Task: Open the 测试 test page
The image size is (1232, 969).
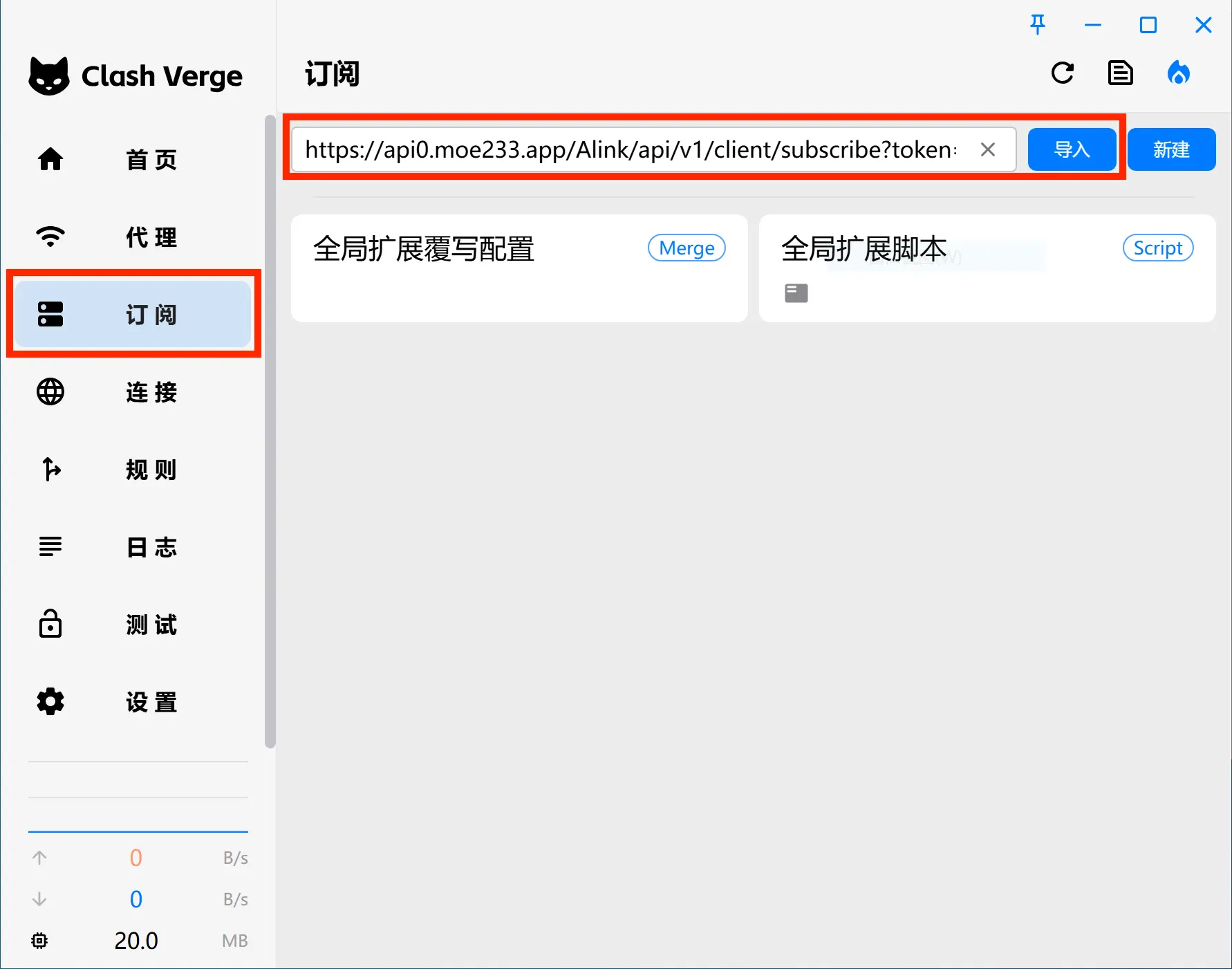Action: pyautogui.click(x=133, y=625)
